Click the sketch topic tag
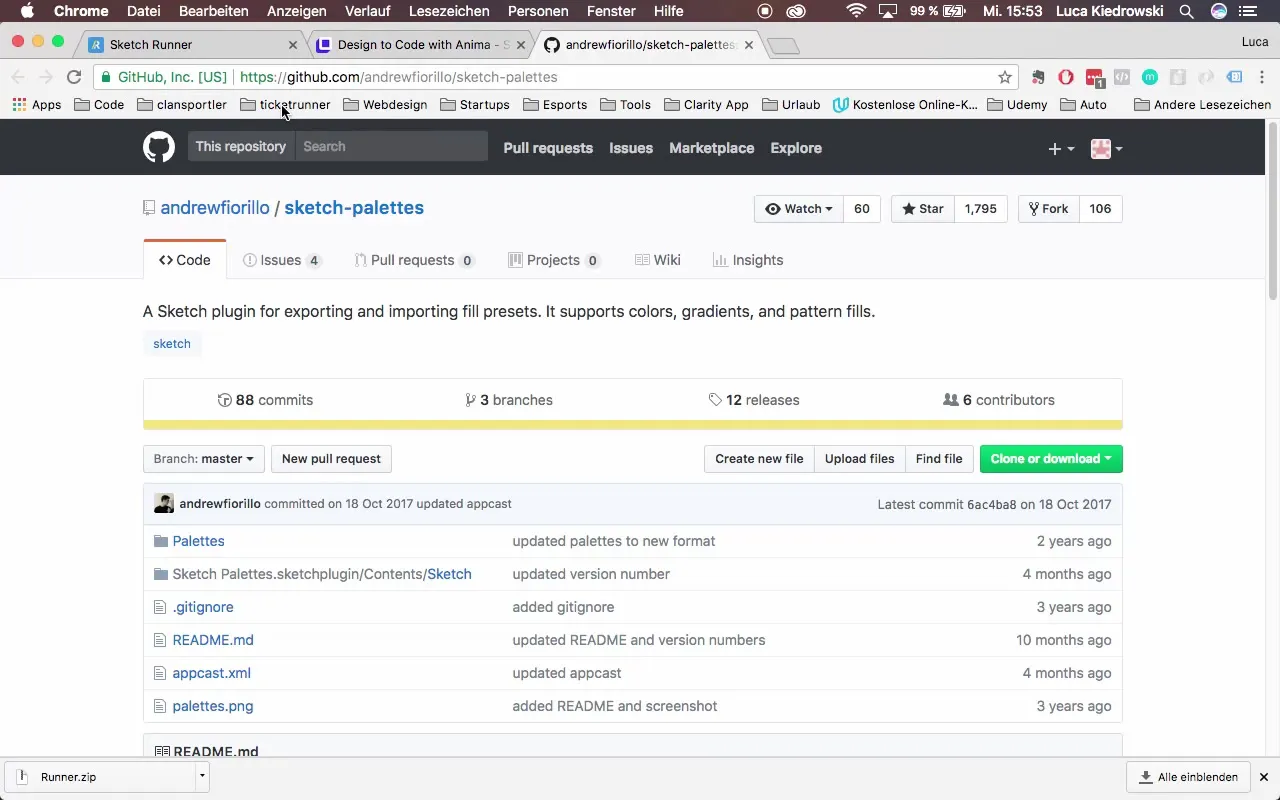This screenshot has height=800, width=1280. click(172, 344)
